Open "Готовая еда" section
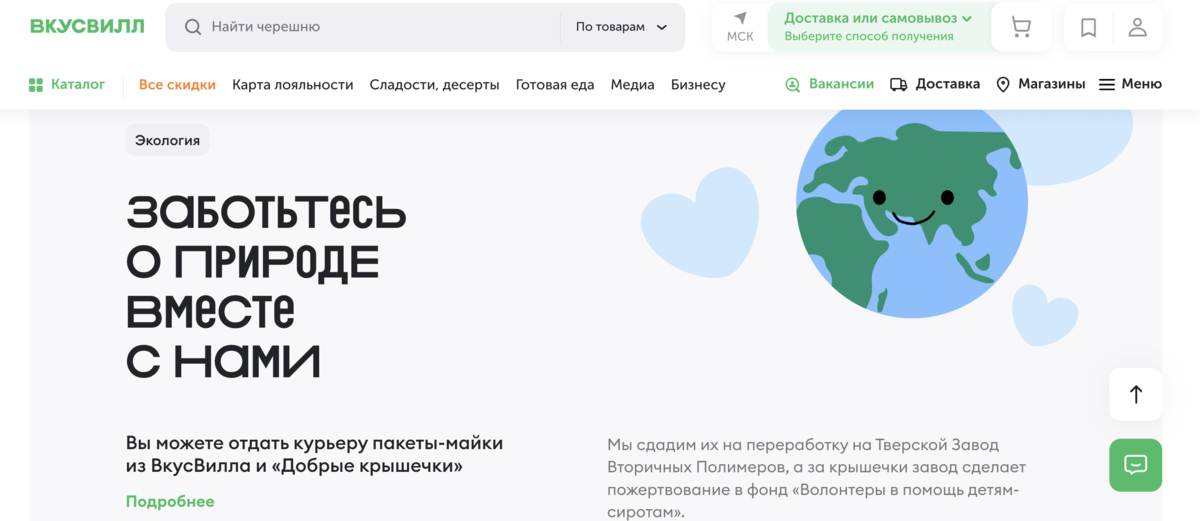1200x521 pixels. 555,85
